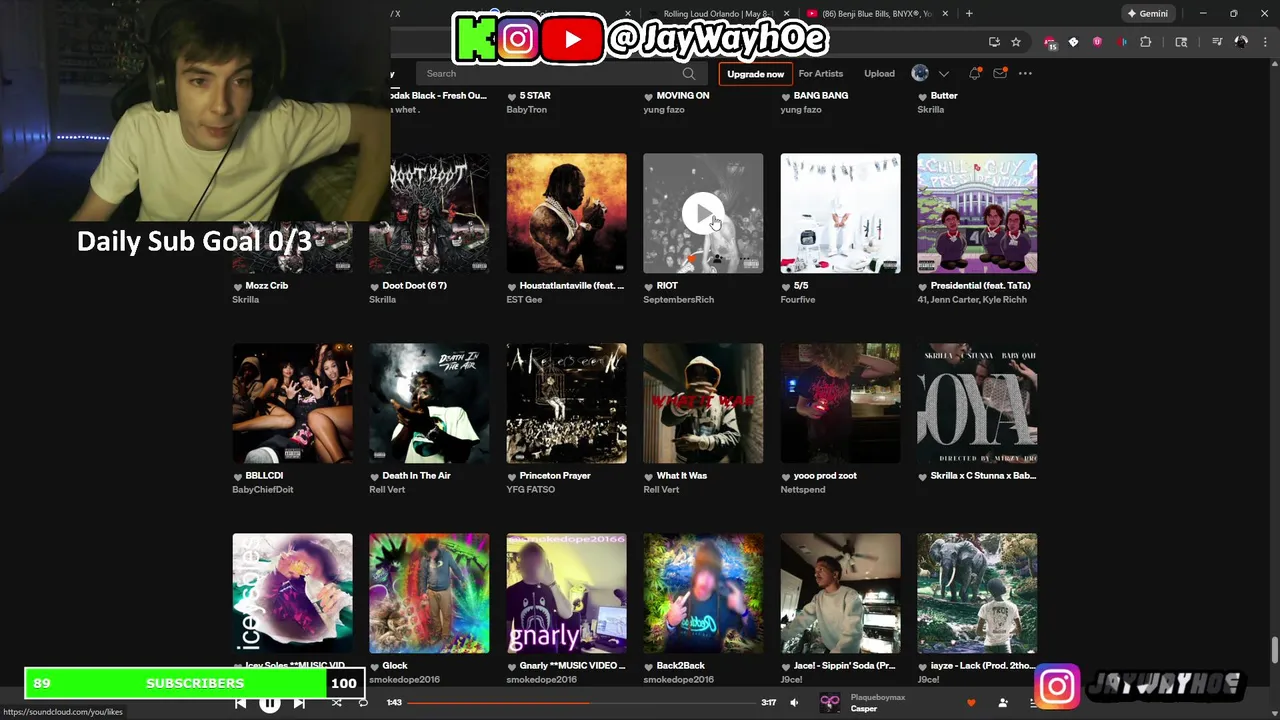Open artist BabyChiefDoit
1280x720 pixels.
coord(263,489)
